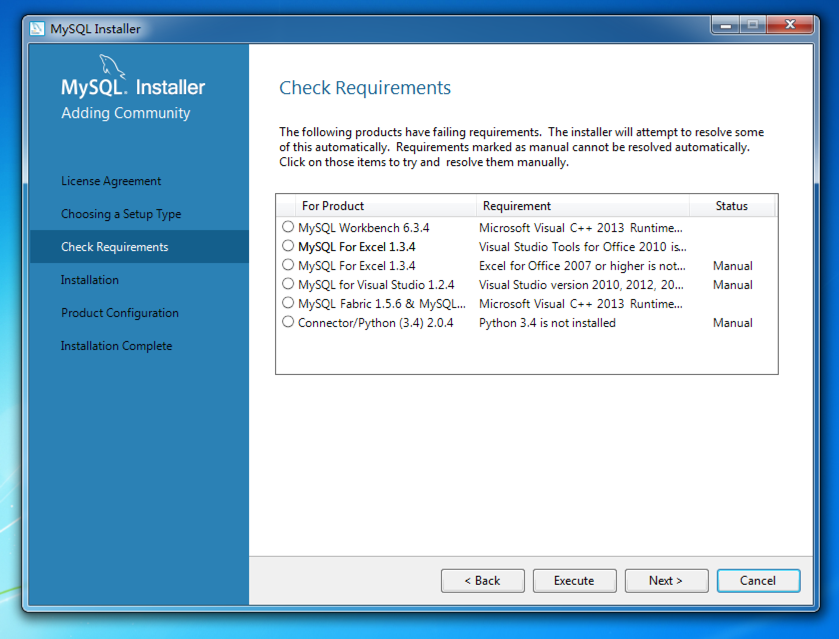This screenshot has height=639, width=839.
Task: Click Manual status for Connector/Python row
Action: (x=733, y=323)
